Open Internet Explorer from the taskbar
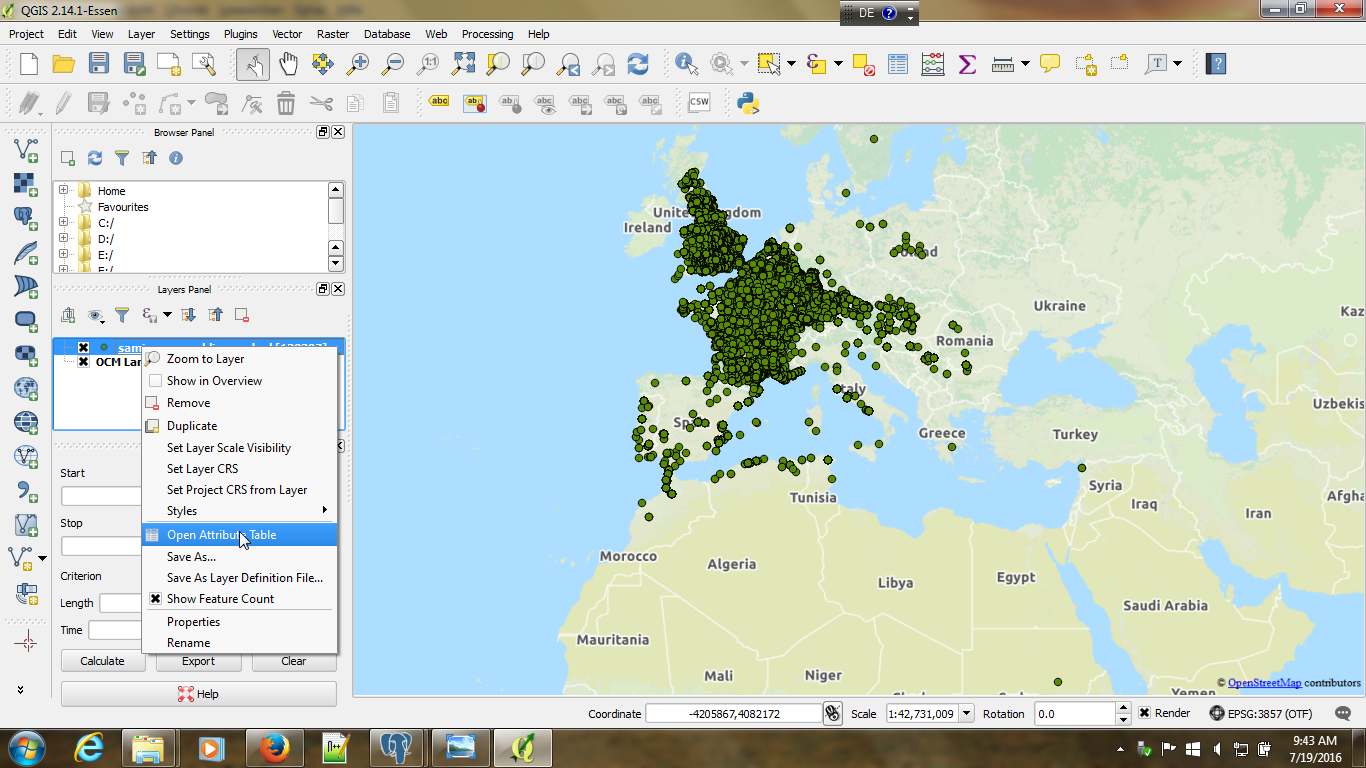The width and height of the screenshot is (1366, 768). click(x=88, y=748)
